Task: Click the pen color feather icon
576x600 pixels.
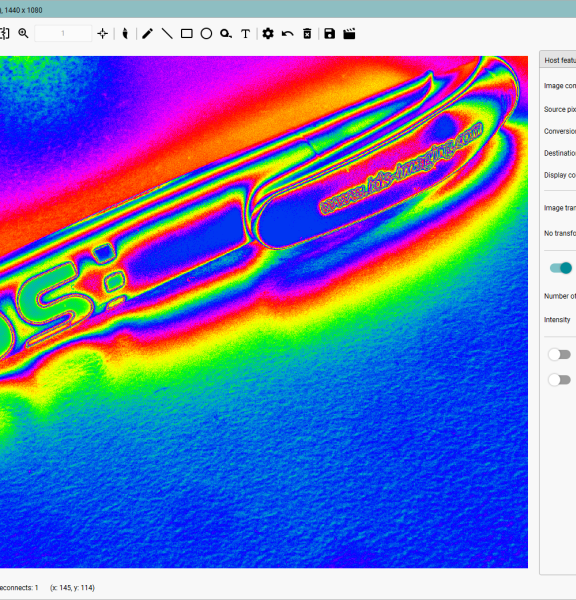Action: tap(125, 34)
